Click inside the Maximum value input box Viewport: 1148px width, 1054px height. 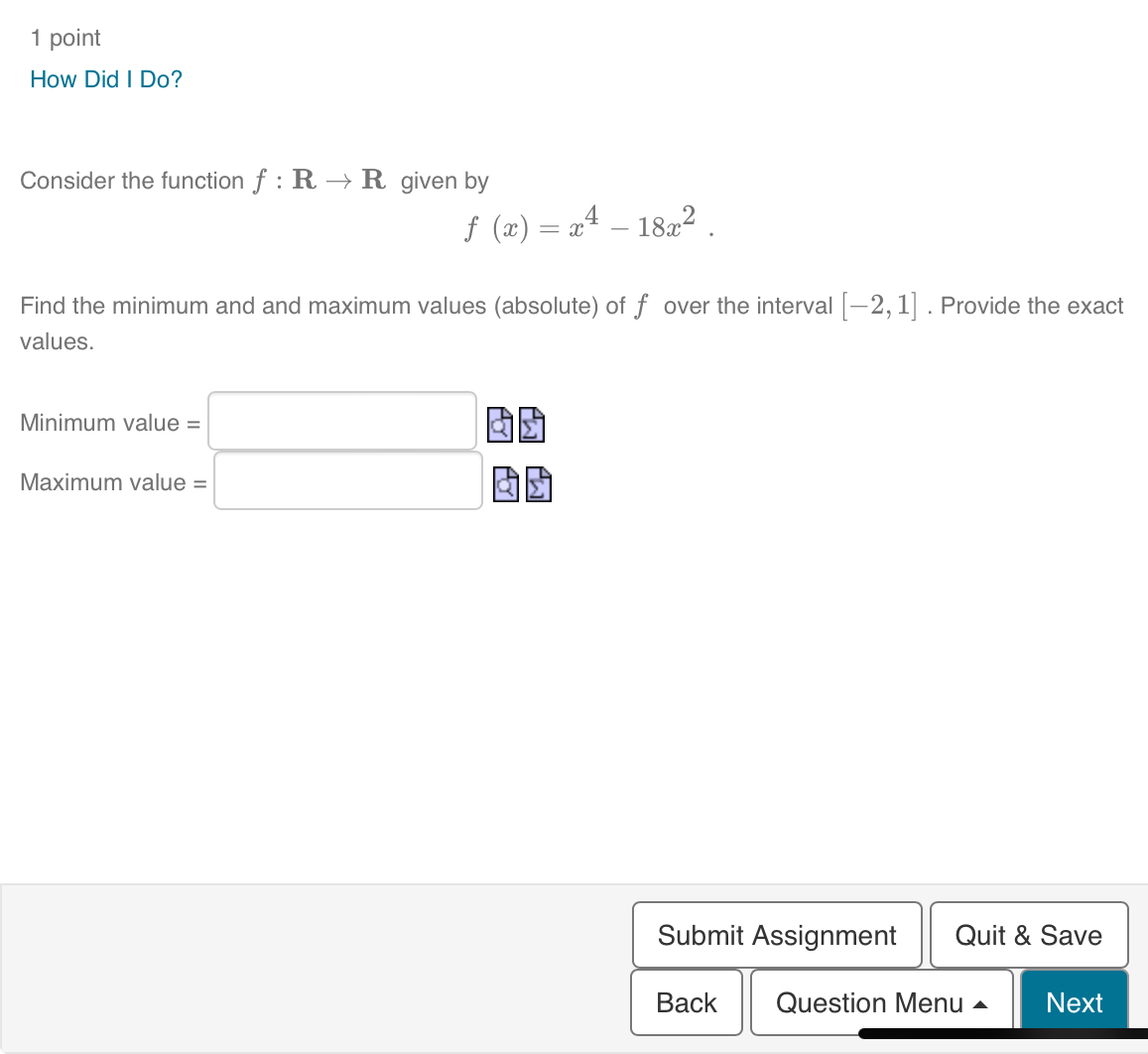pyautogui.click(x=347, y=480)
